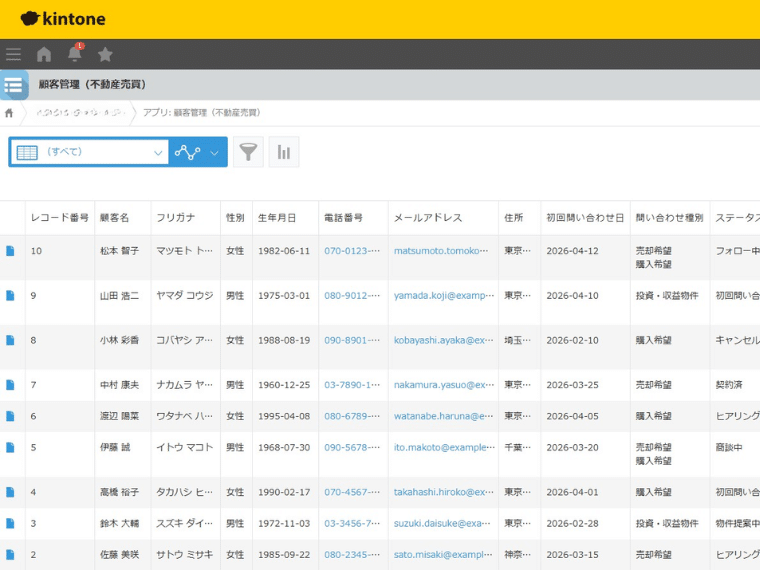
Task: Open the bookmarks star icon
Action: (105, 54)
